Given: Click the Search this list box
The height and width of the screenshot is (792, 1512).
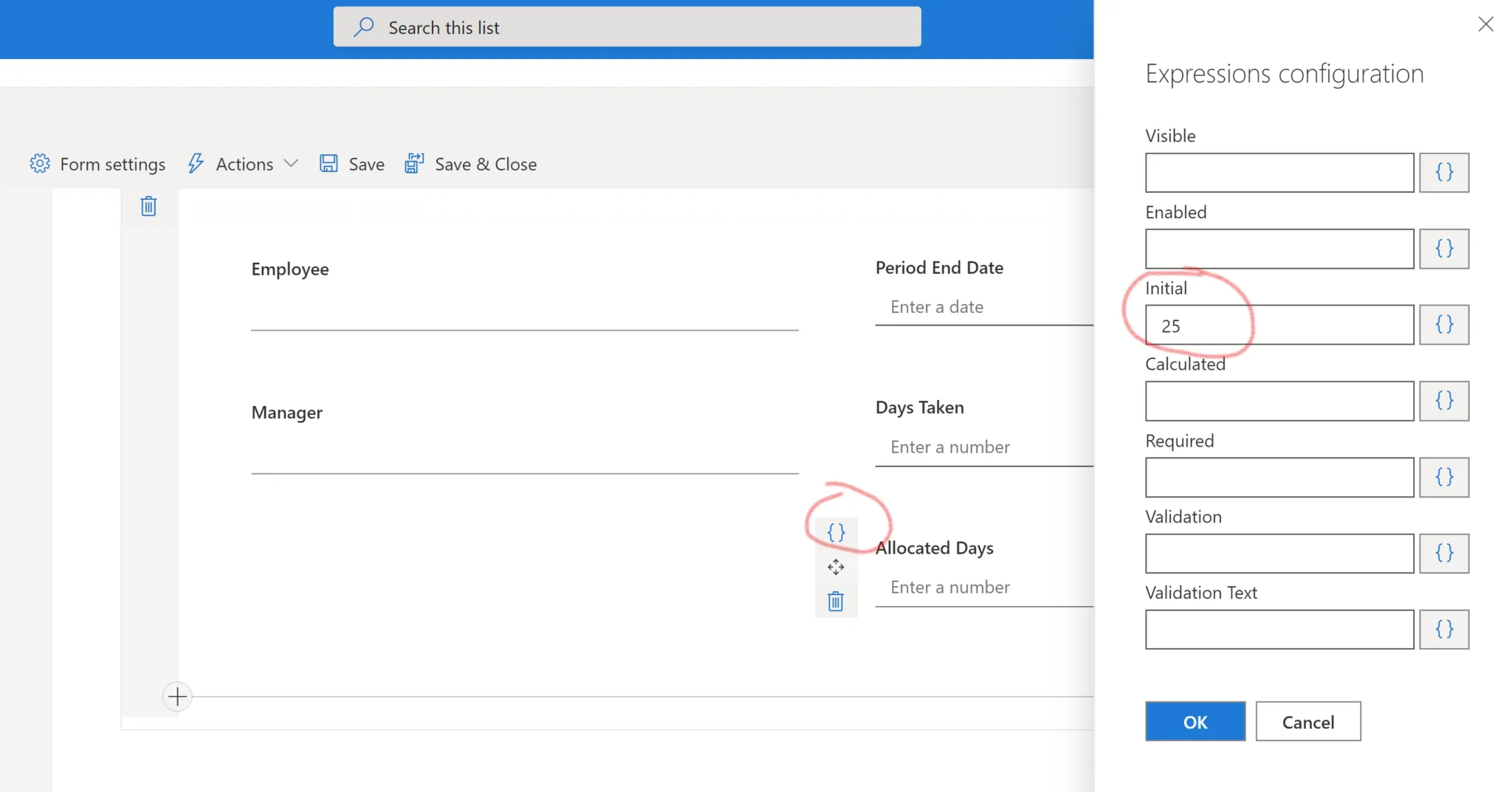Looking at the screenshot, I should coord(627,27).
